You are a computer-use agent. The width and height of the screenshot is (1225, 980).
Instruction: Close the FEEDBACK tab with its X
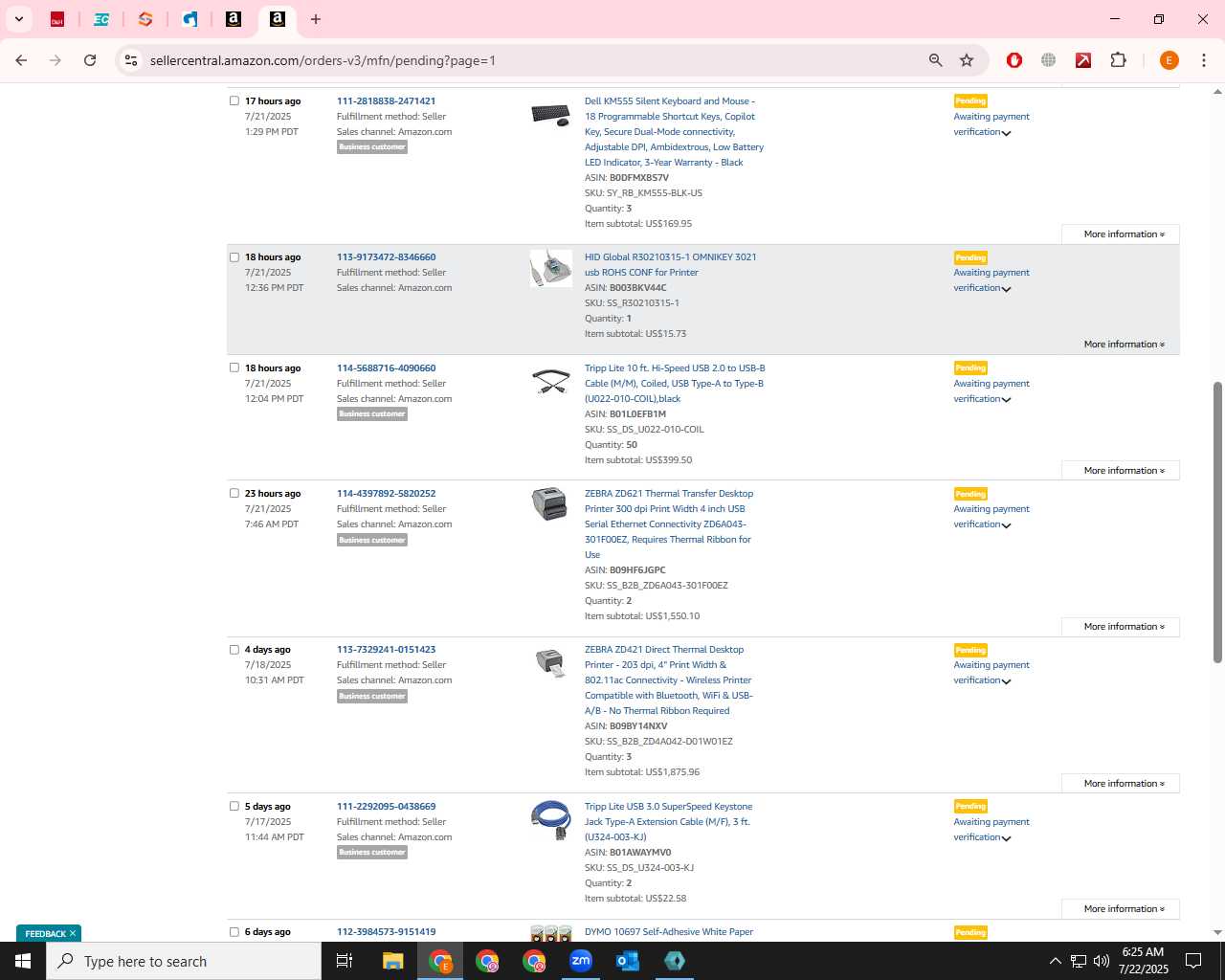(x=73, y=933)
